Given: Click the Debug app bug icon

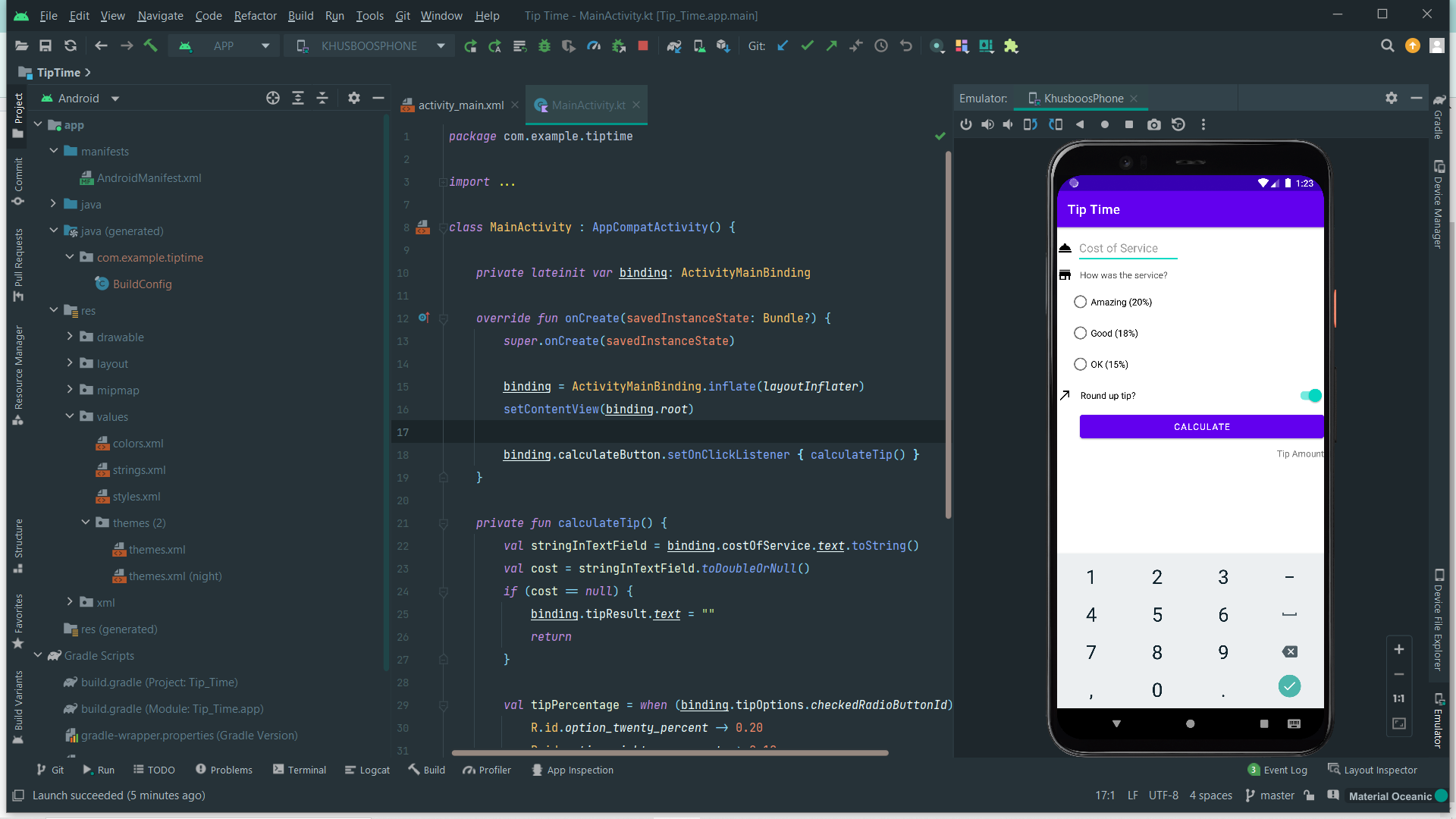Looking at the screenshot, I should [544, 46].
